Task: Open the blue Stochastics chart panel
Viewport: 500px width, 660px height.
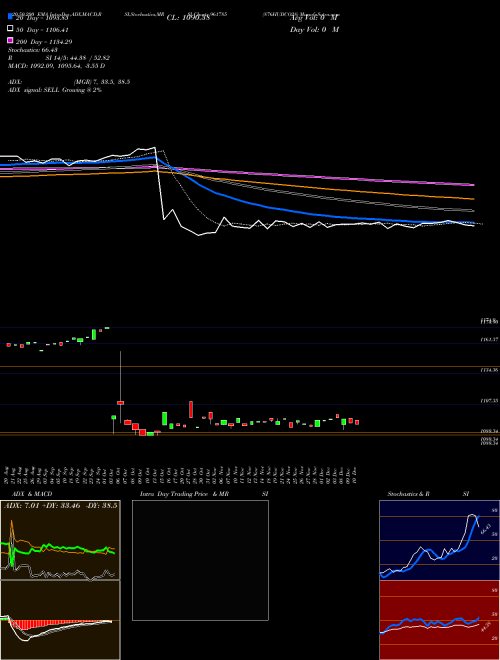Action: [x=439, y=540]
